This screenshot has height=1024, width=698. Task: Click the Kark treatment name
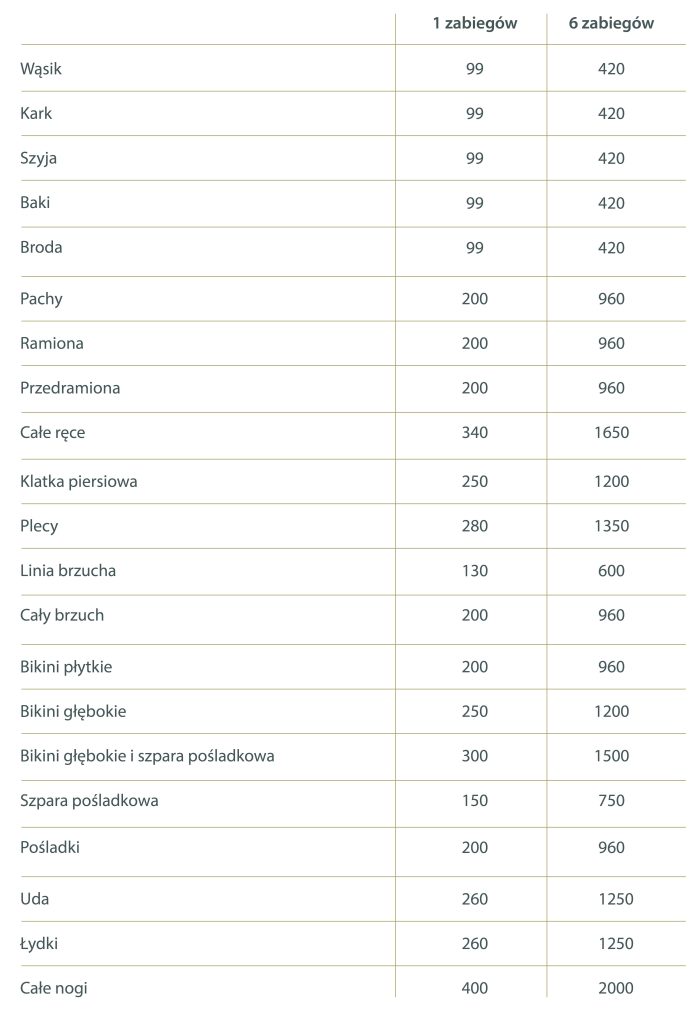[36, 114]
